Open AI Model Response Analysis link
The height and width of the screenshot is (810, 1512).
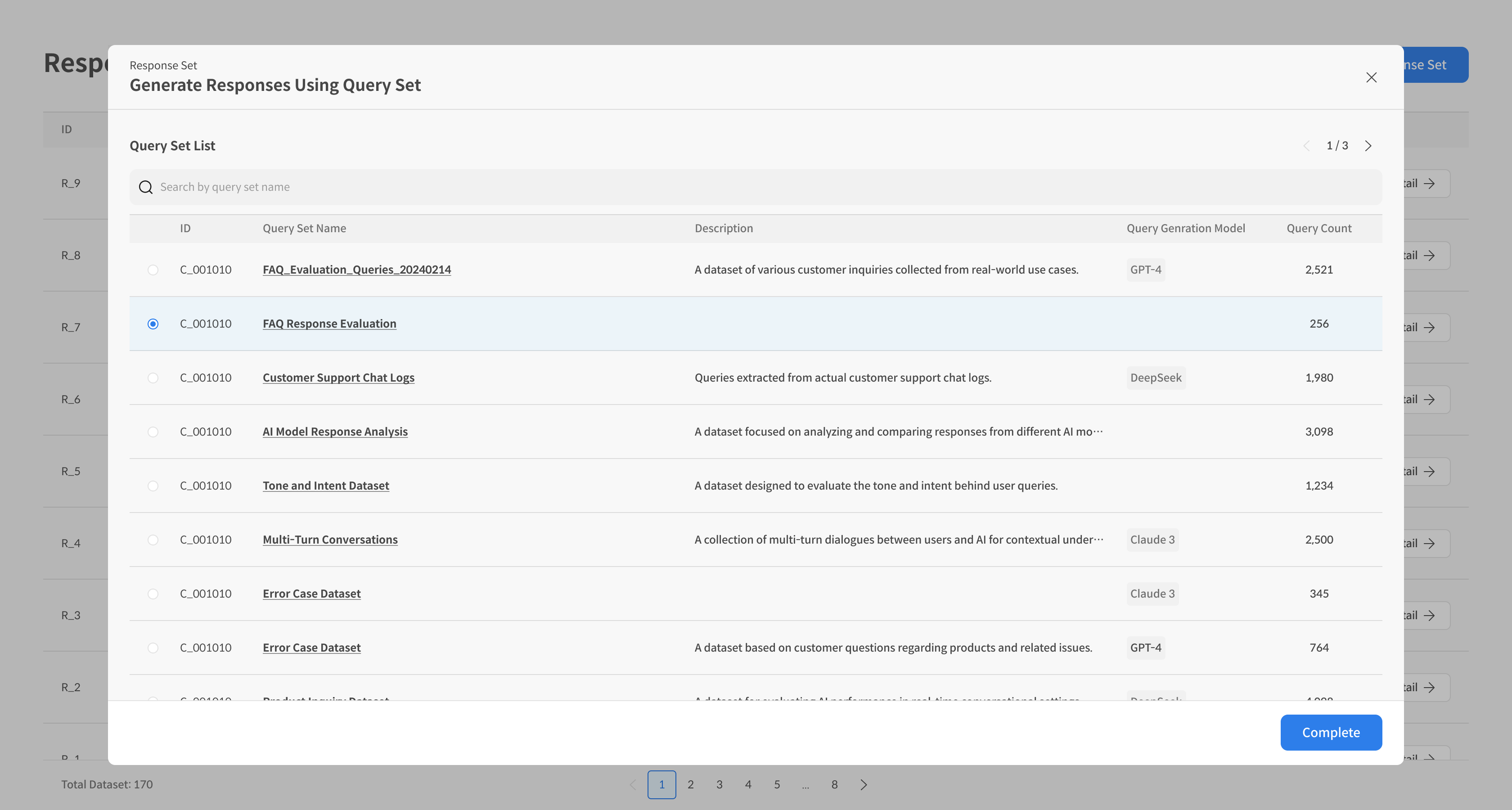(x=334, y=432)
